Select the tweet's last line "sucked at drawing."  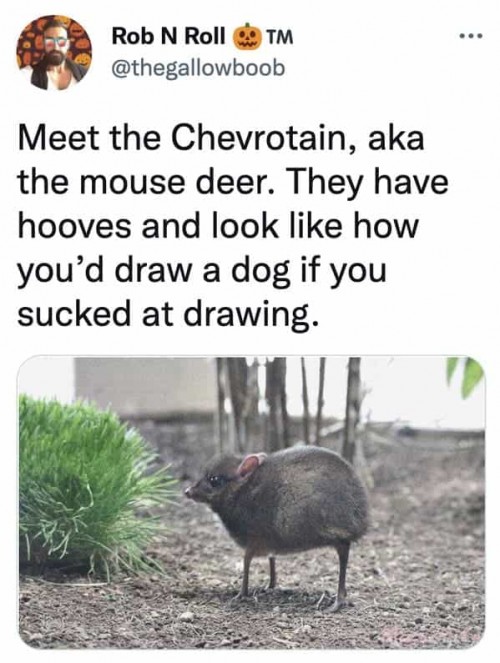coord(167,314)
